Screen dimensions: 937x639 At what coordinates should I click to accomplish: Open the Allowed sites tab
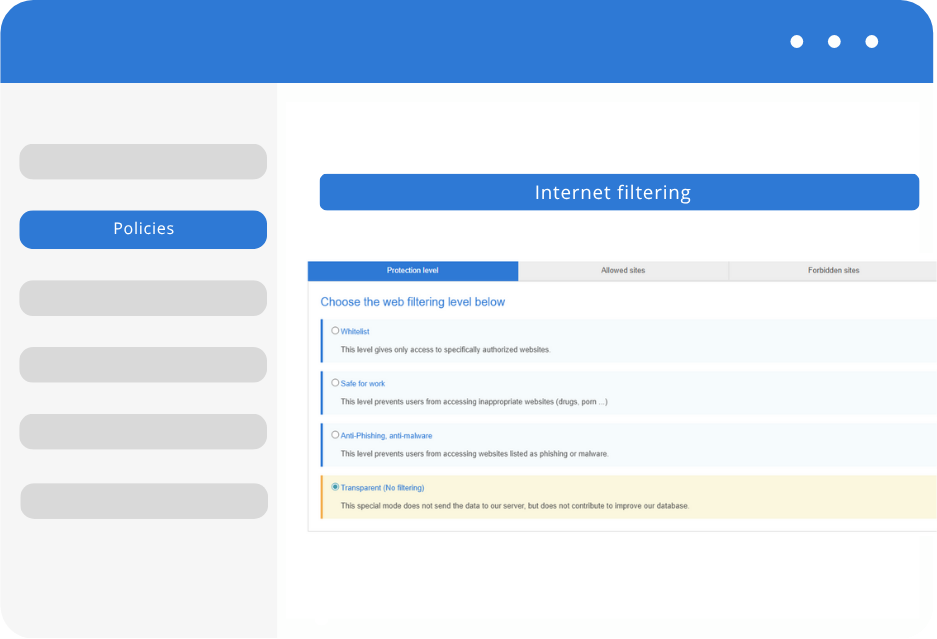623,271
